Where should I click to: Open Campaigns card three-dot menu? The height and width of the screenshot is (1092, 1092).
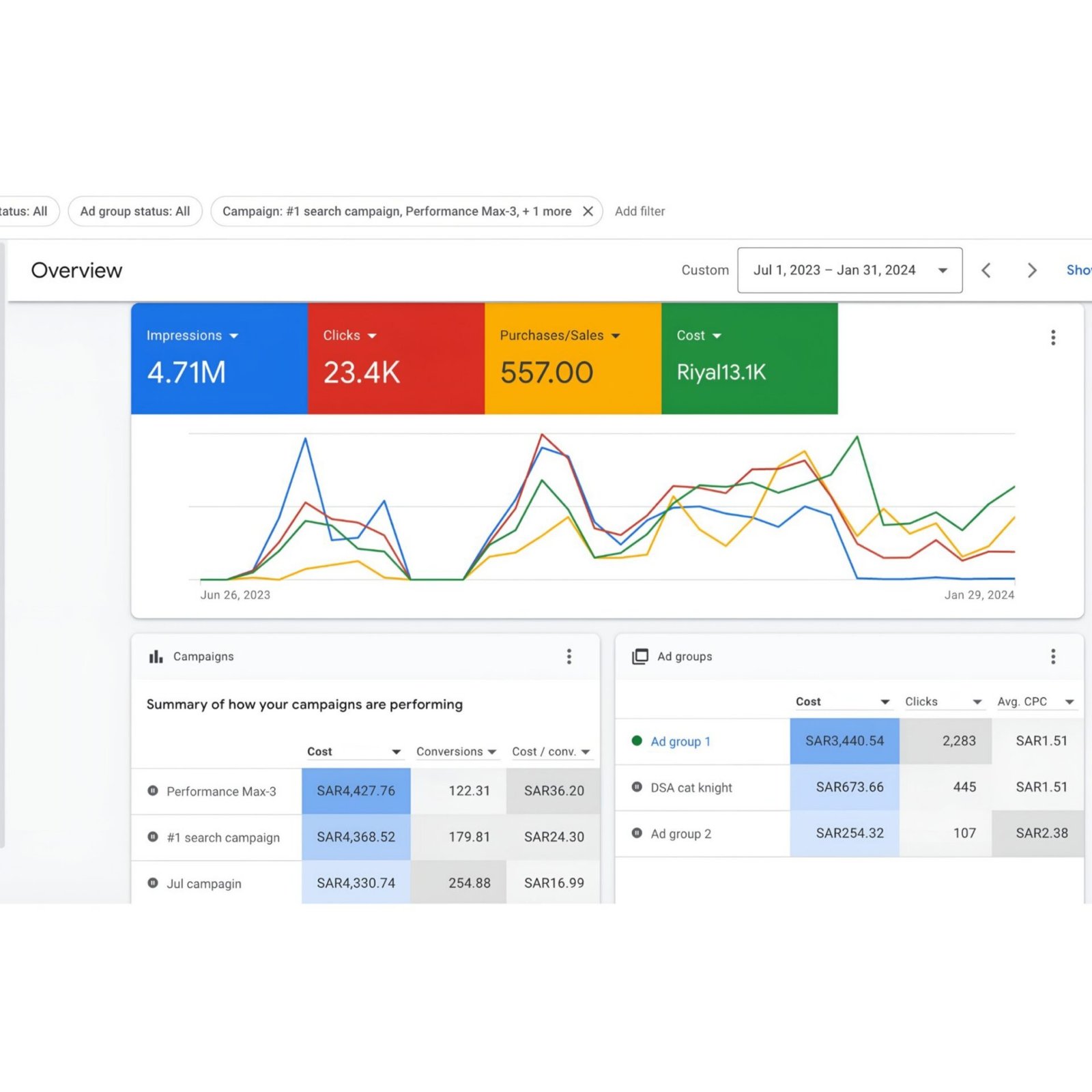click(569, 657)
